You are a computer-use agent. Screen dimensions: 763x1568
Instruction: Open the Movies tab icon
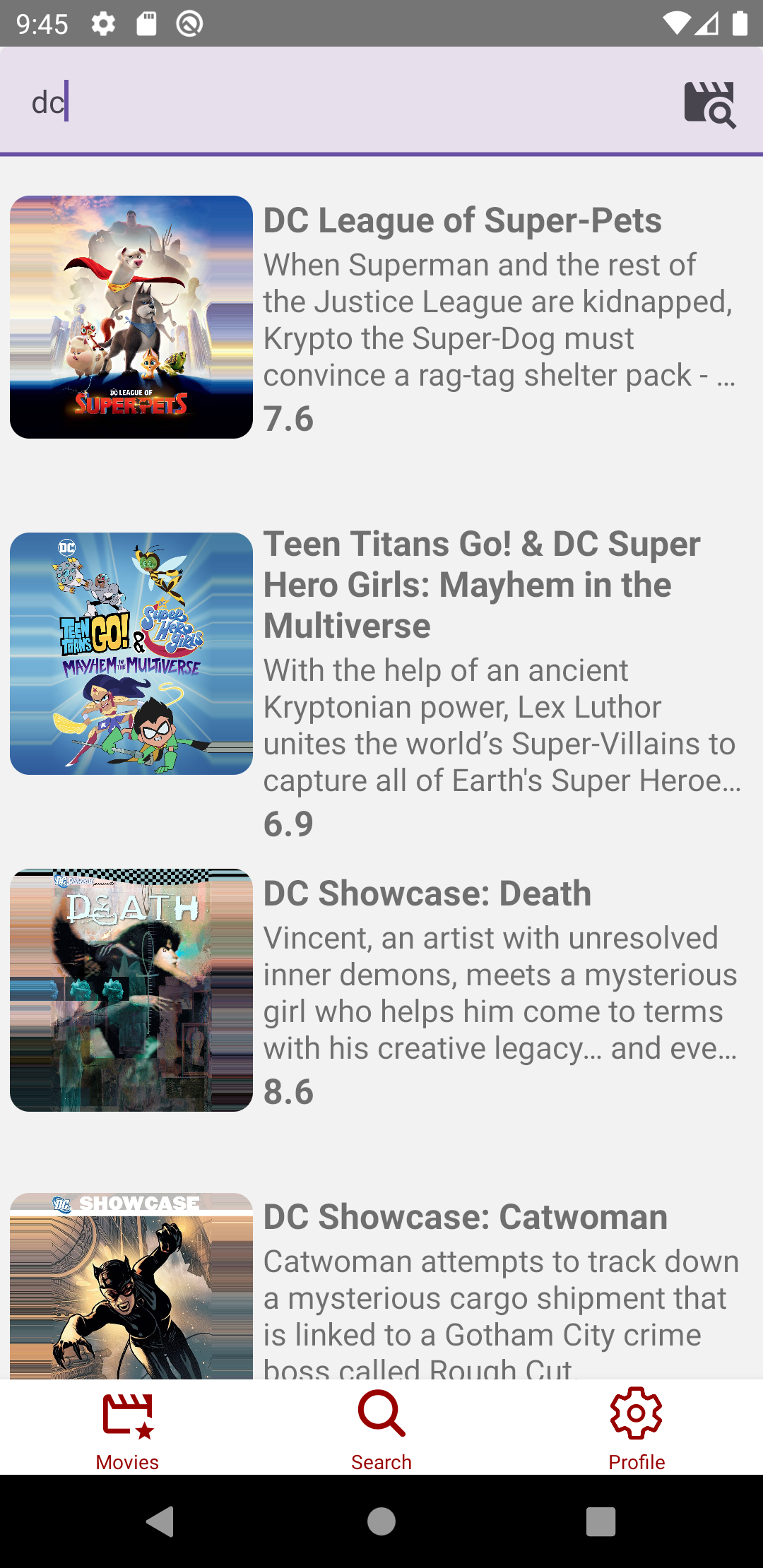128,1415
